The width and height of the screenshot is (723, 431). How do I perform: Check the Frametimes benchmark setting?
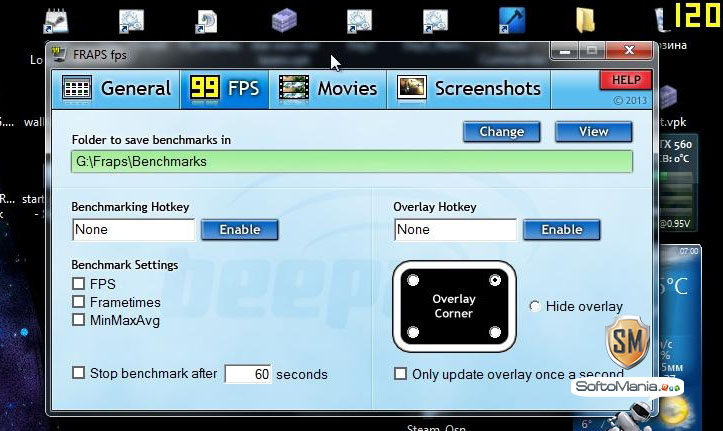click(79, 302)
